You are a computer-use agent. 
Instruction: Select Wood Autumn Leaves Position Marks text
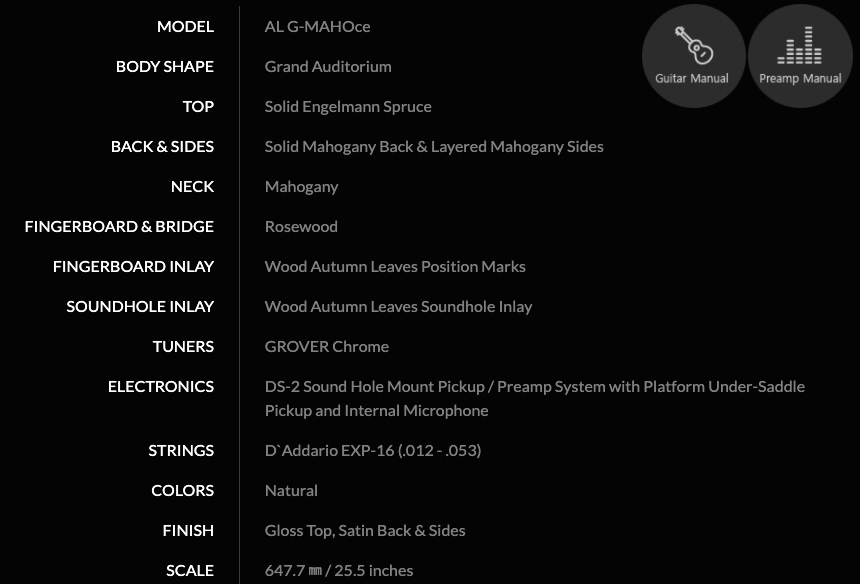(x=395, y=266)
